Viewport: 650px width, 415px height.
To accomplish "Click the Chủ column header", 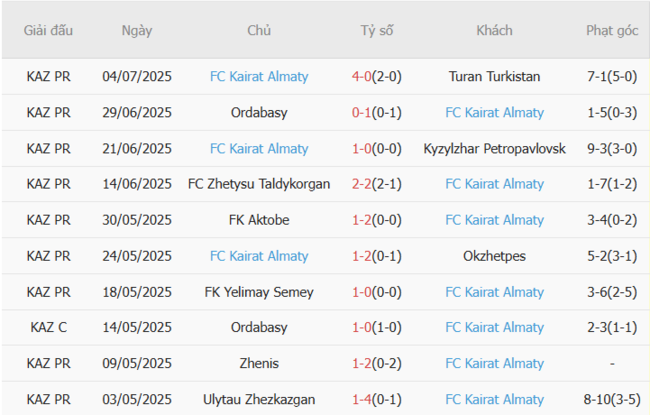I will pos(259,31).
